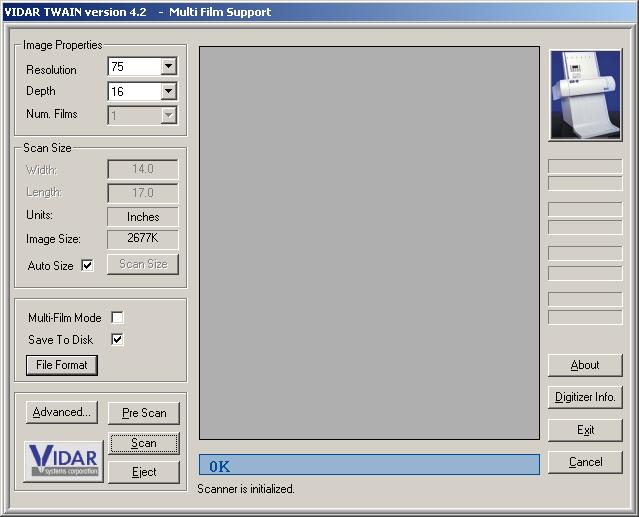Click the VIDAR Systems Corporation logo

[x=64, y=461]
